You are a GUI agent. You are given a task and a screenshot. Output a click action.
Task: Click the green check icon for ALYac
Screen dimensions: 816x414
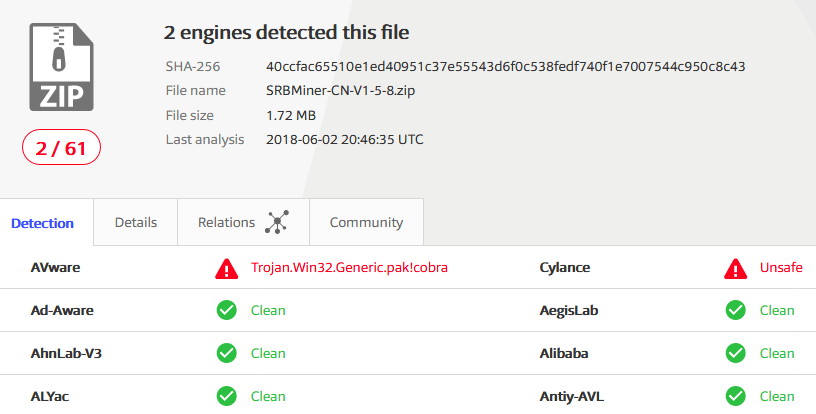(226, 396)
